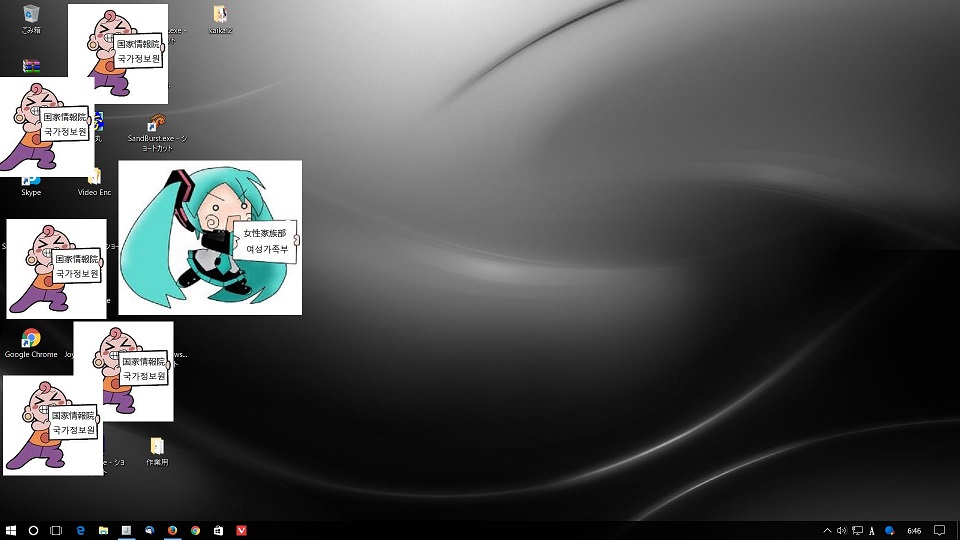Open the Action Center notifications panel

coord(939,530)
